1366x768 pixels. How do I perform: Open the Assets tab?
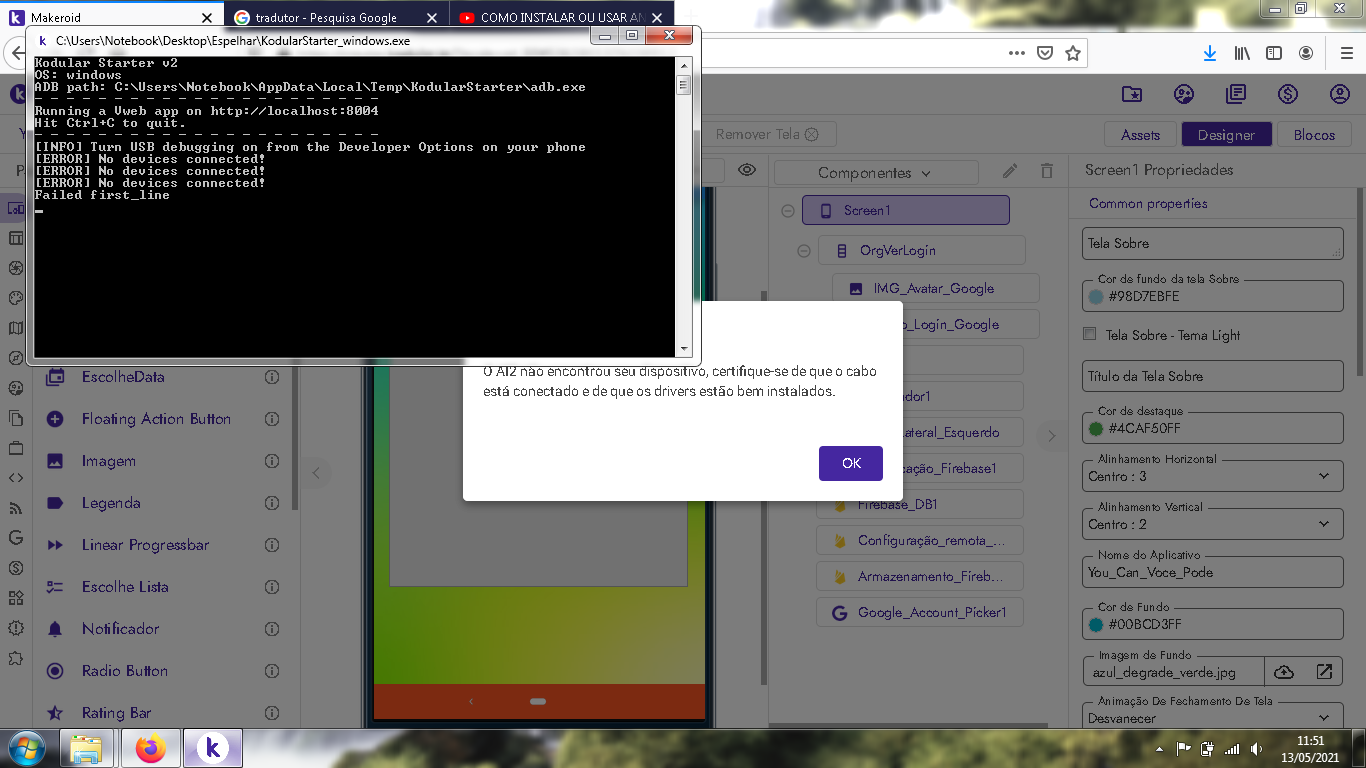(1140, 135)
